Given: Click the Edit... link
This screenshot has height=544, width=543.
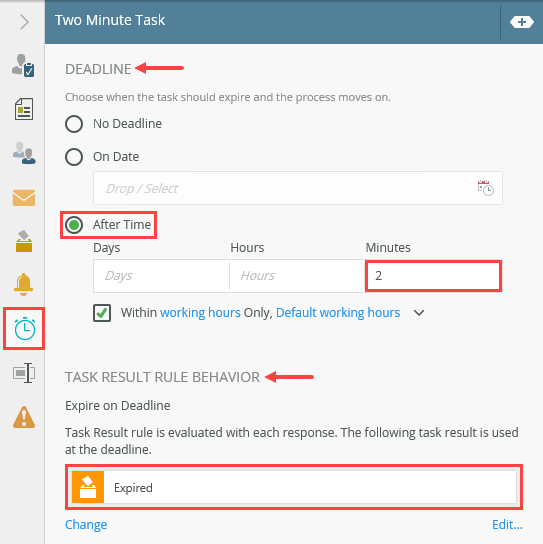Looking at the screenshot, I should pos(507,525).
